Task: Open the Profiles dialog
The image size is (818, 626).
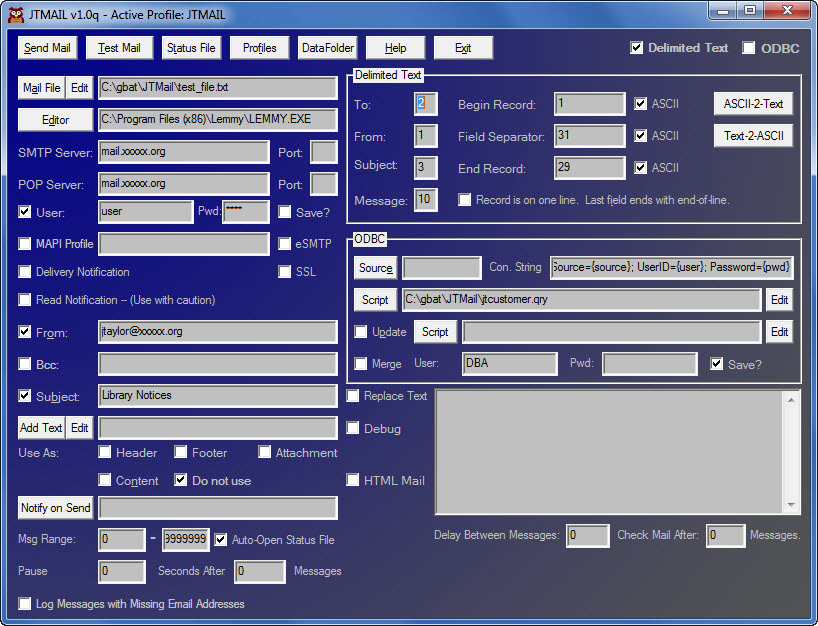Action: pos(259,48)
